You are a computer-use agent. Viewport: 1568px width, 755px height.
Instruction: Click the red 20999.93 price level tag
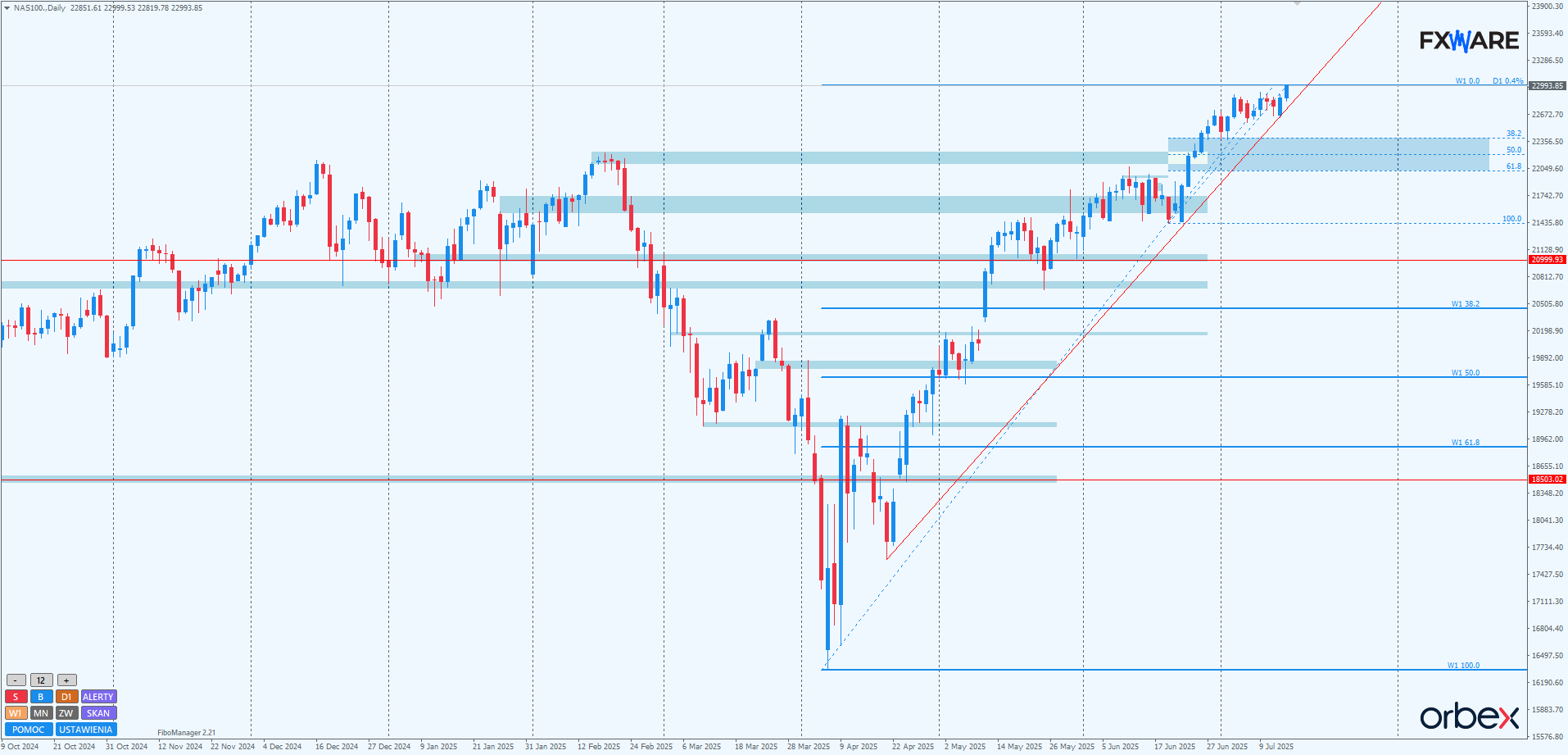(x=1547, y=260)
